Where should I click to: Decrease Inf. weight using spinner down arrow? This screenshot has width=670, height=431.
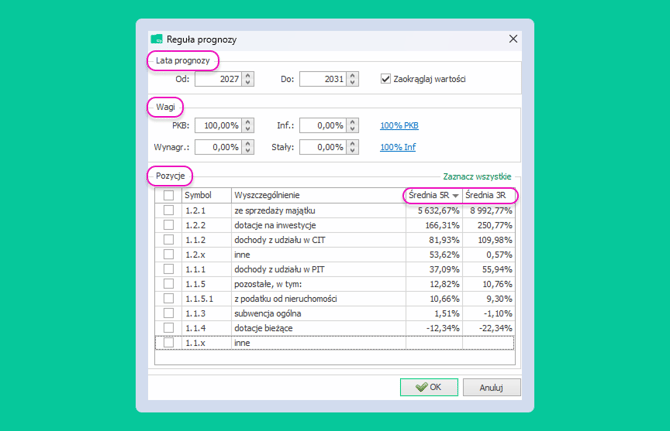click(352, 130)
